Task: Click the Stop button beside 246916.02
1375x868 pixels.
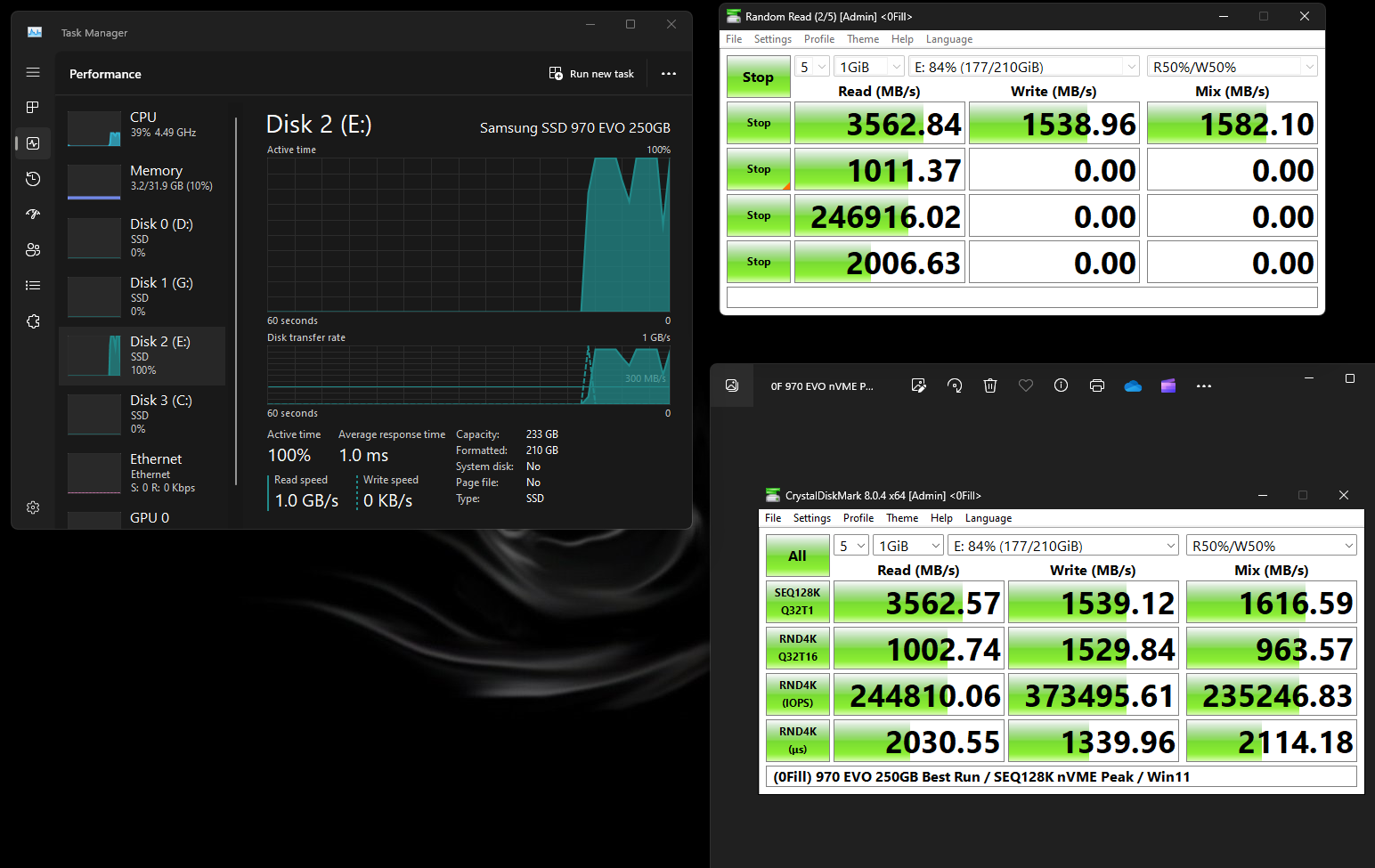Action: (759, 215)
